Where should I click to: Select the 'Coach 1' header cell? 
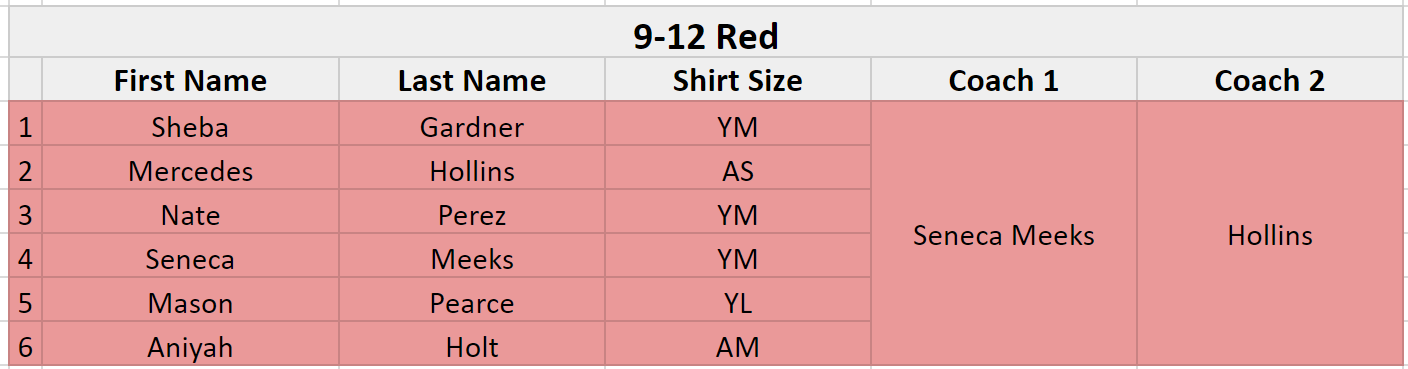click(1004, 80)
